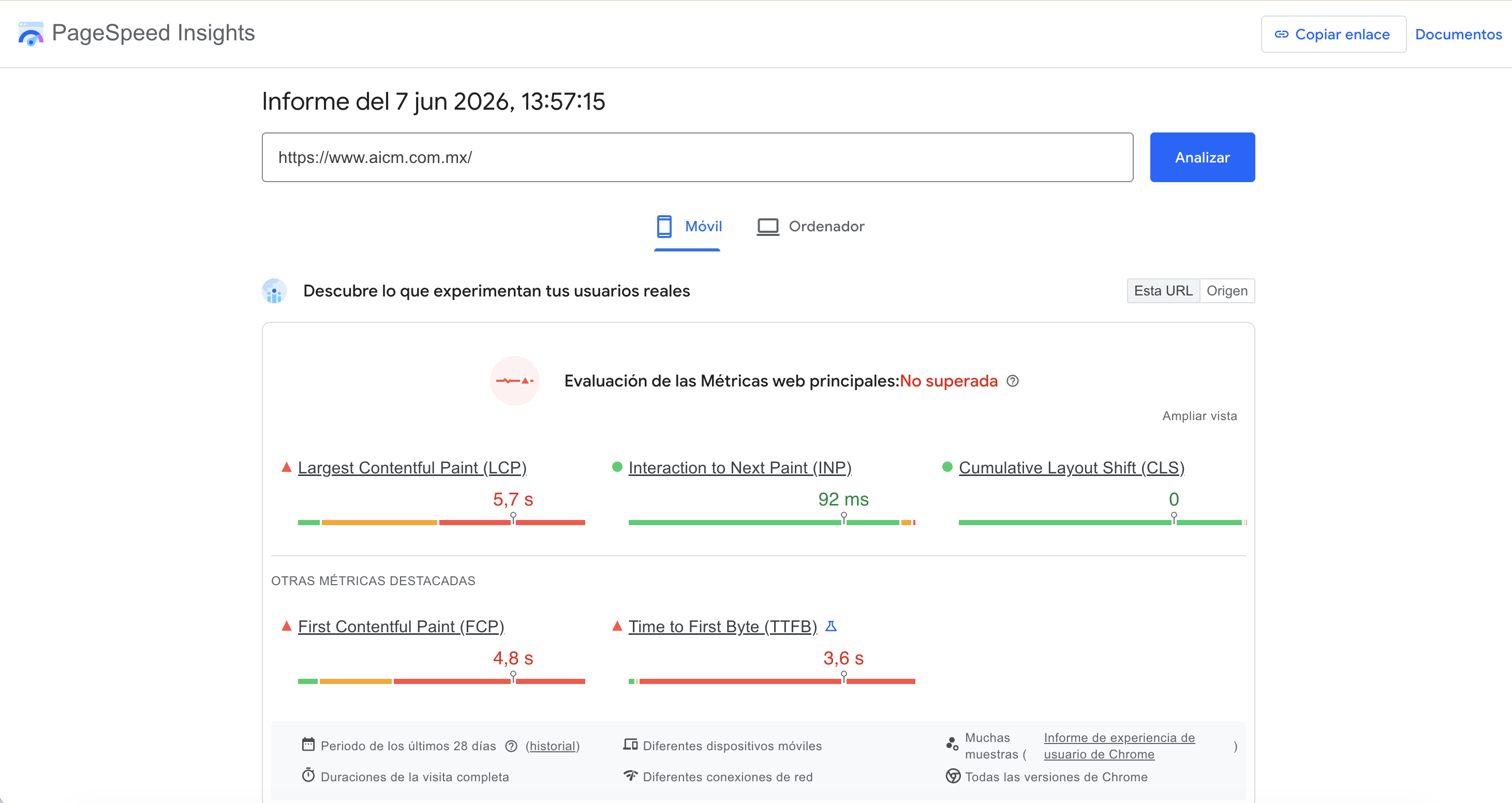The height and width of the screenshot is (803, 1512).
Task: Click the Analizar button
Action: pos(1202,157)
